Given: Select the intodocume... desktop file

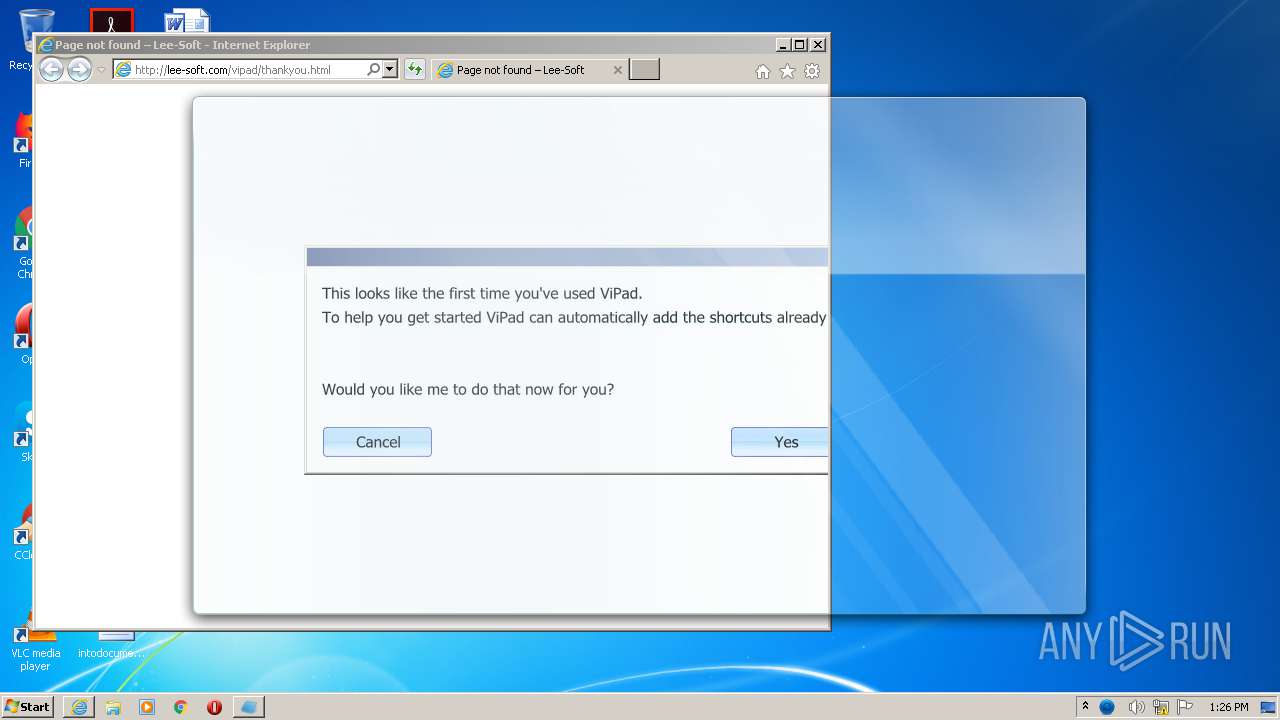Looking at the screenshot, I should click(x=111, y=645).
